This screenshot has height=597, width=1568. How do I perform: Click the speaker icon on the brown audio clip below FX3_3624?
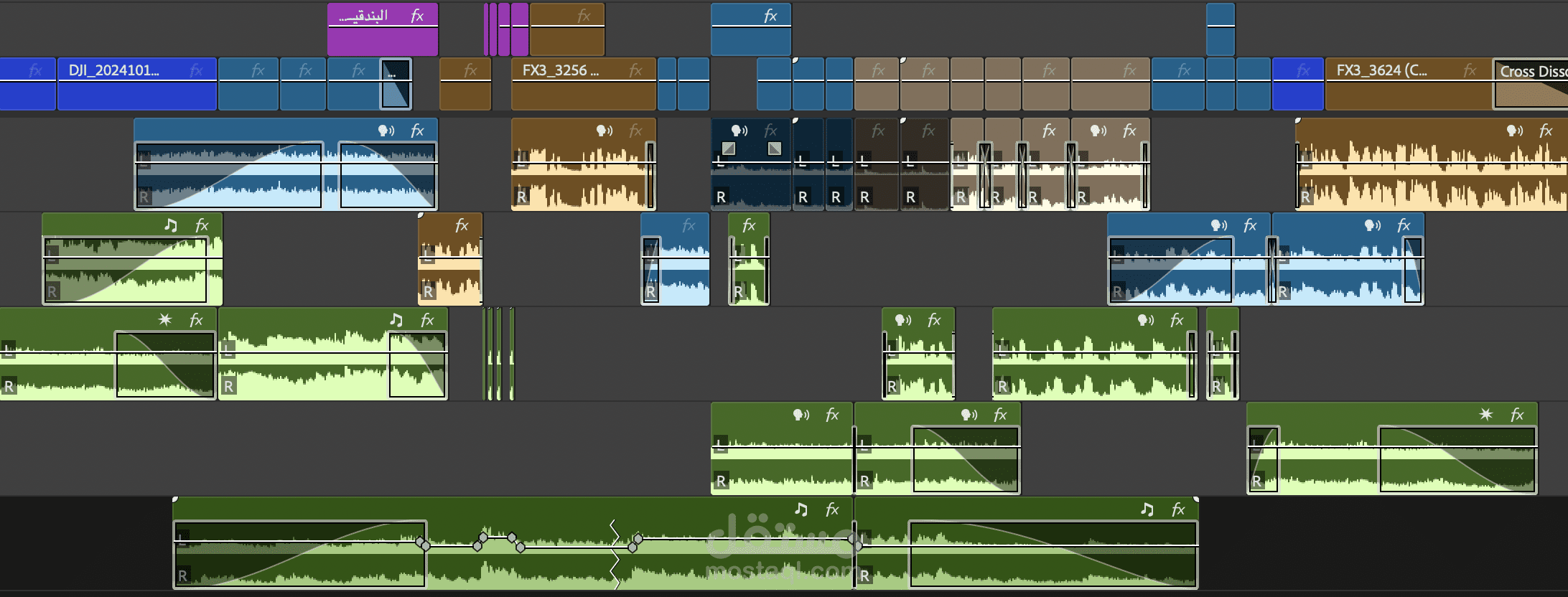(x=1515, y=131)
